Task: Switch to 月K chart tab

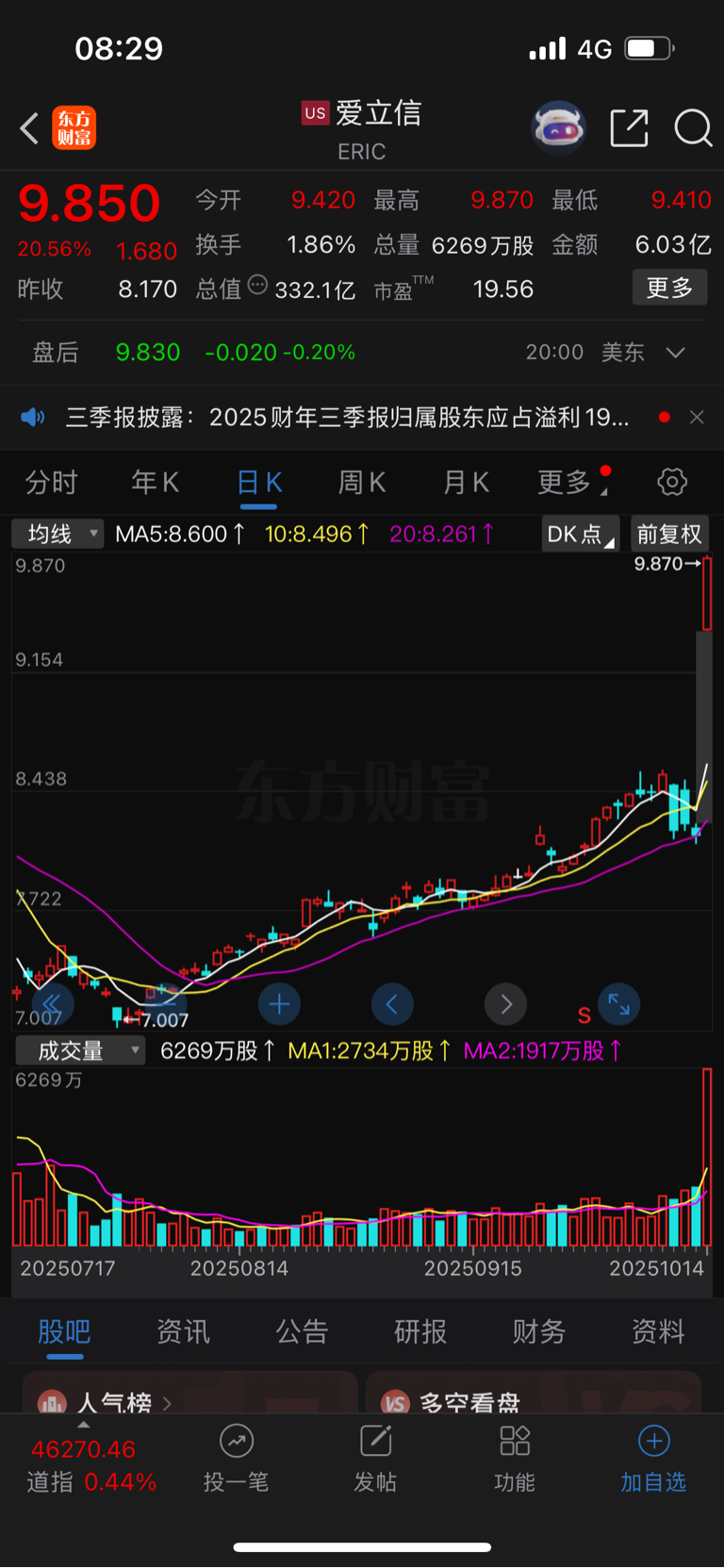Action: tap(466, 482)
